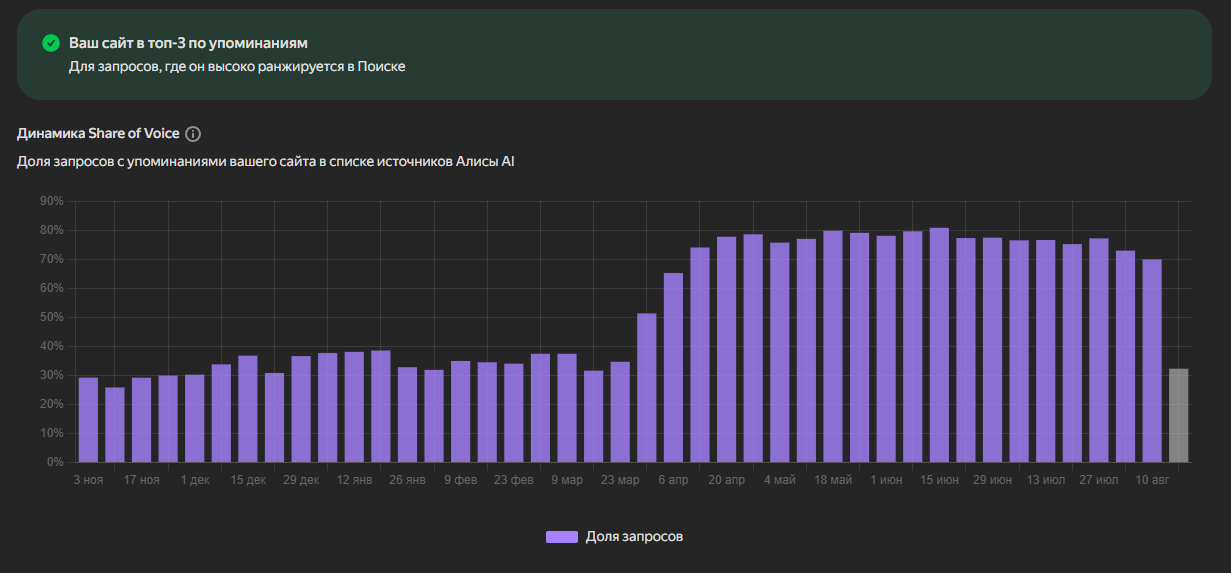The width and height of the screenshot is (1231, 573).
Task: Click the 30% y-axis label
Action: coord(51,375)
